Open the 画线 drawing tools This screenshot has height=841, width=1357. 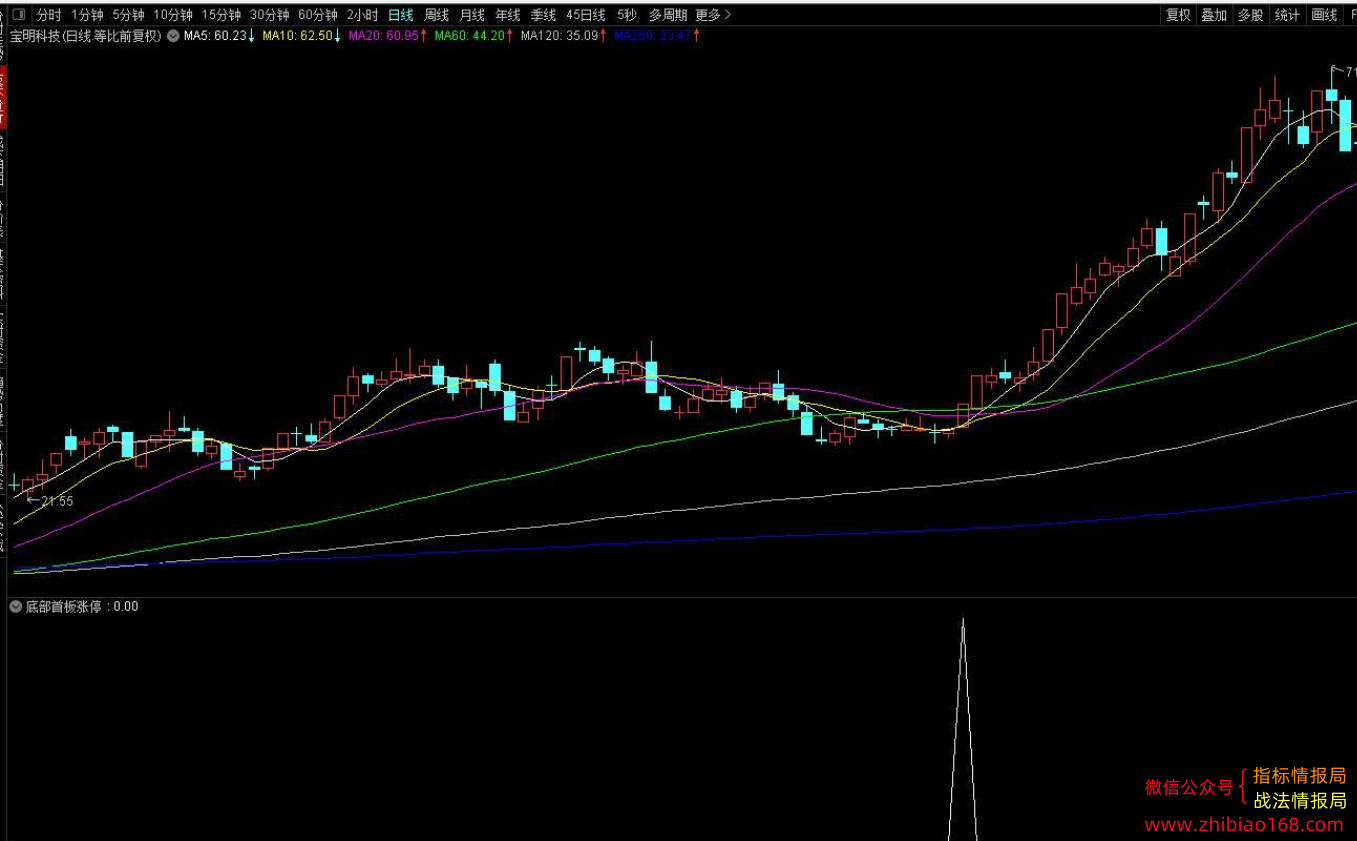[1324, 15]
